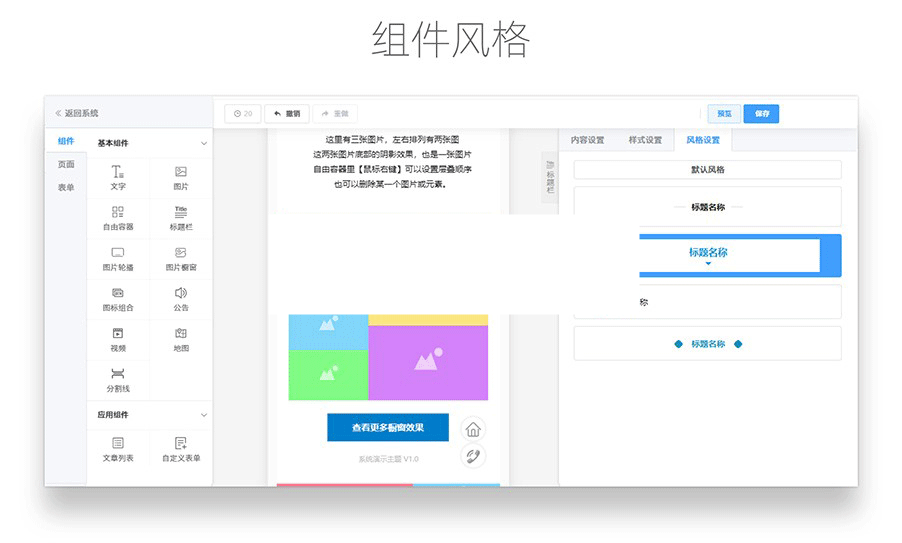Image resolution: width=902 pixels, height=543 pixels.
Task: Add the 视频 video component
Action: tap(118, 334)
